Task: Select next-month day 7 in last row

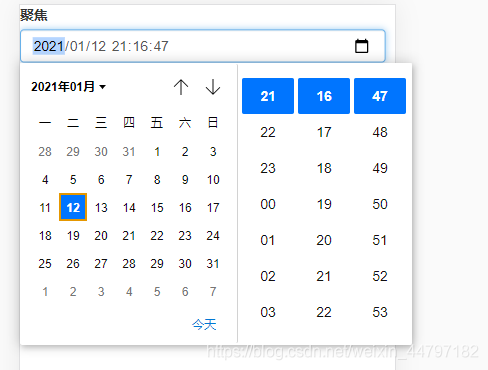Action: [x=213, y=291]
